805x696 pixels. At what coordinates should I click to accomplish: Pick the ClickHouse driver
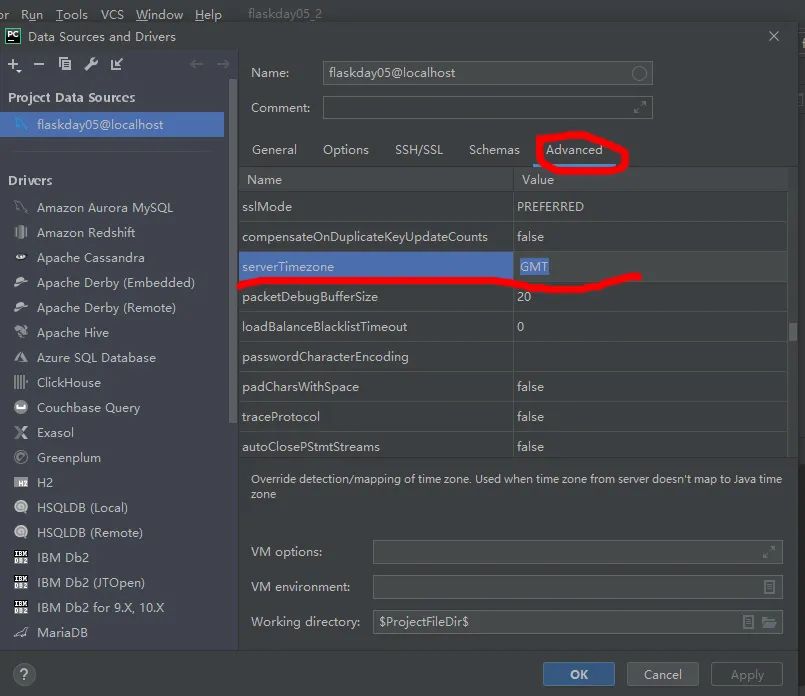[x=68, y=383]
